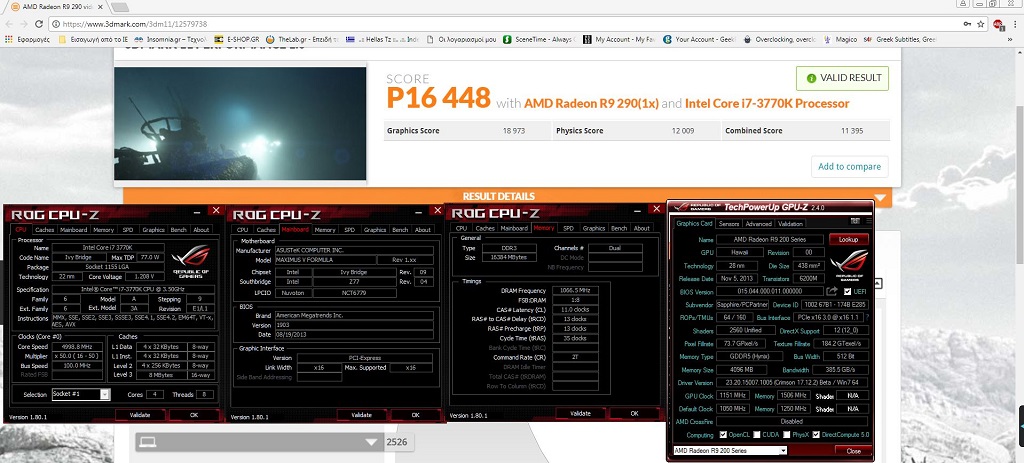Open the TheLab.gr bookmark
This screenshot has height=463, width=1024.
point(301,39)
